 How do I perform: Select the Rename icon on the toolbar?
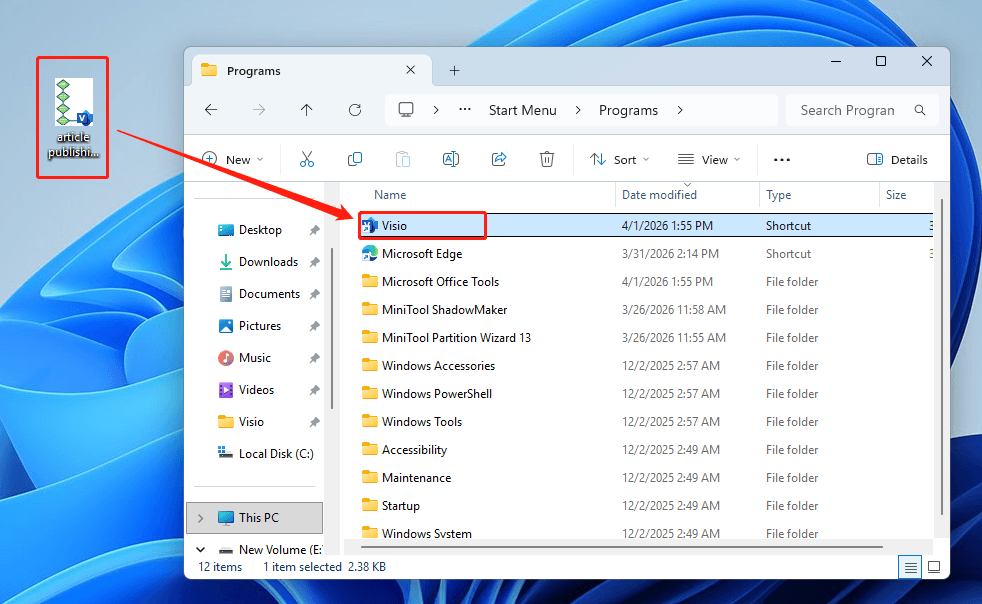[x=450, y=159]
